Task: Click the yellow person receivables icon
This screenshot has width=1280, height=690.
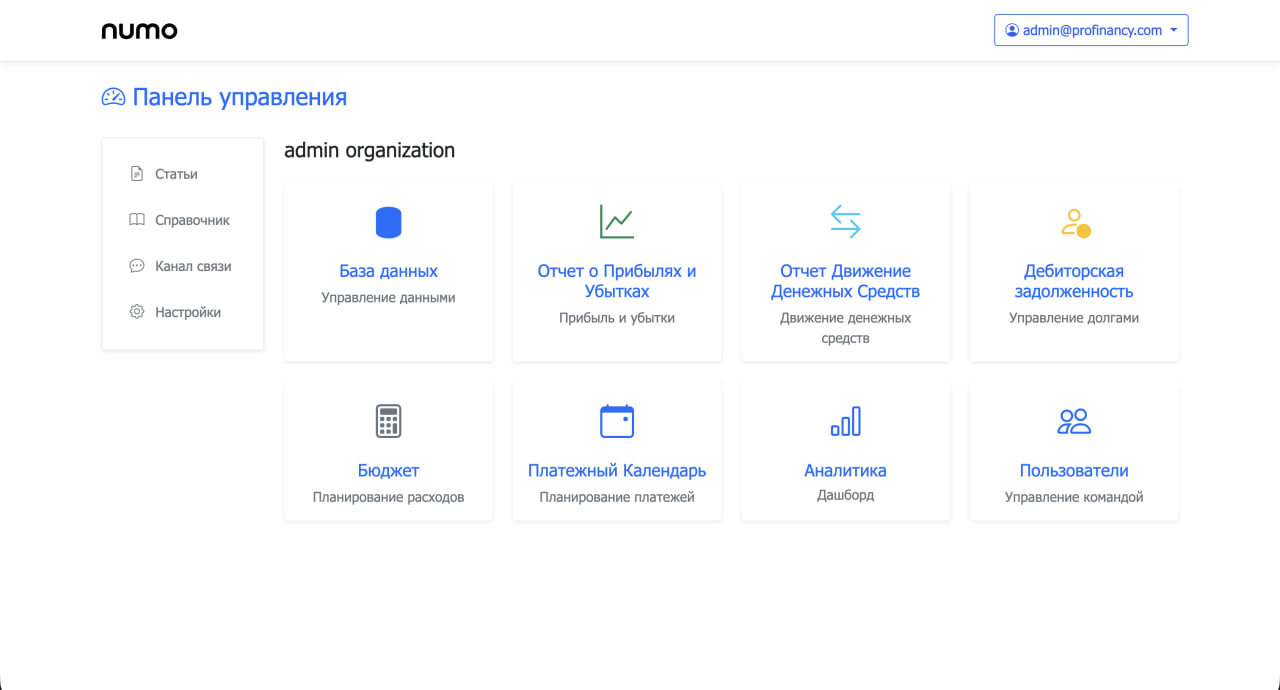Action: [x=1075, y=222]
